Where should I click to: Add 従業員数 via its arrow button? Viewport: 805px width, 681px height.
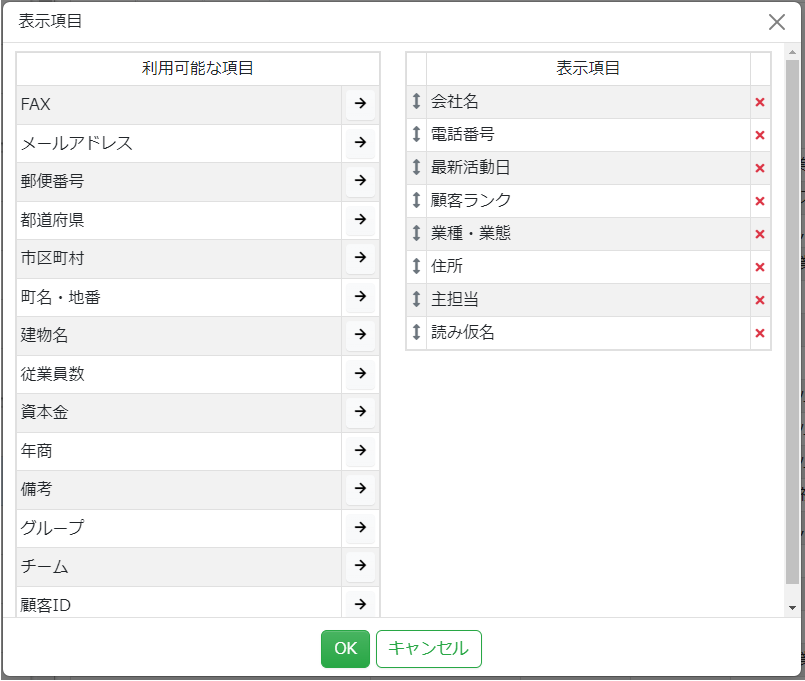[x=360, y=373]
